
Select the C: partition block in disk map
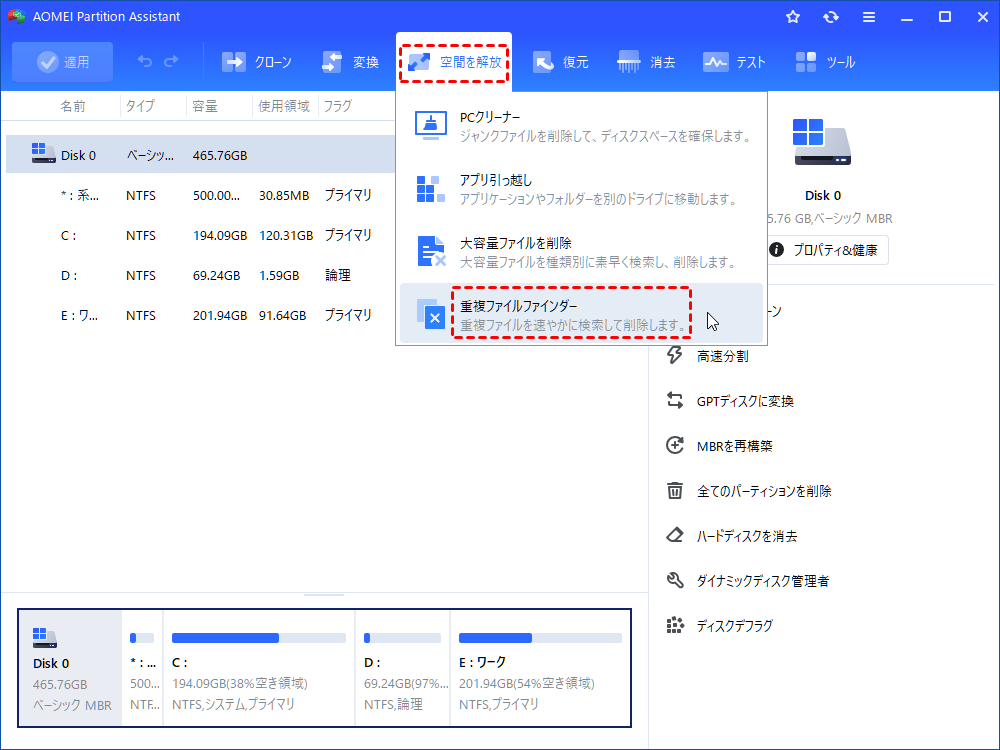[x=259, y=668]
